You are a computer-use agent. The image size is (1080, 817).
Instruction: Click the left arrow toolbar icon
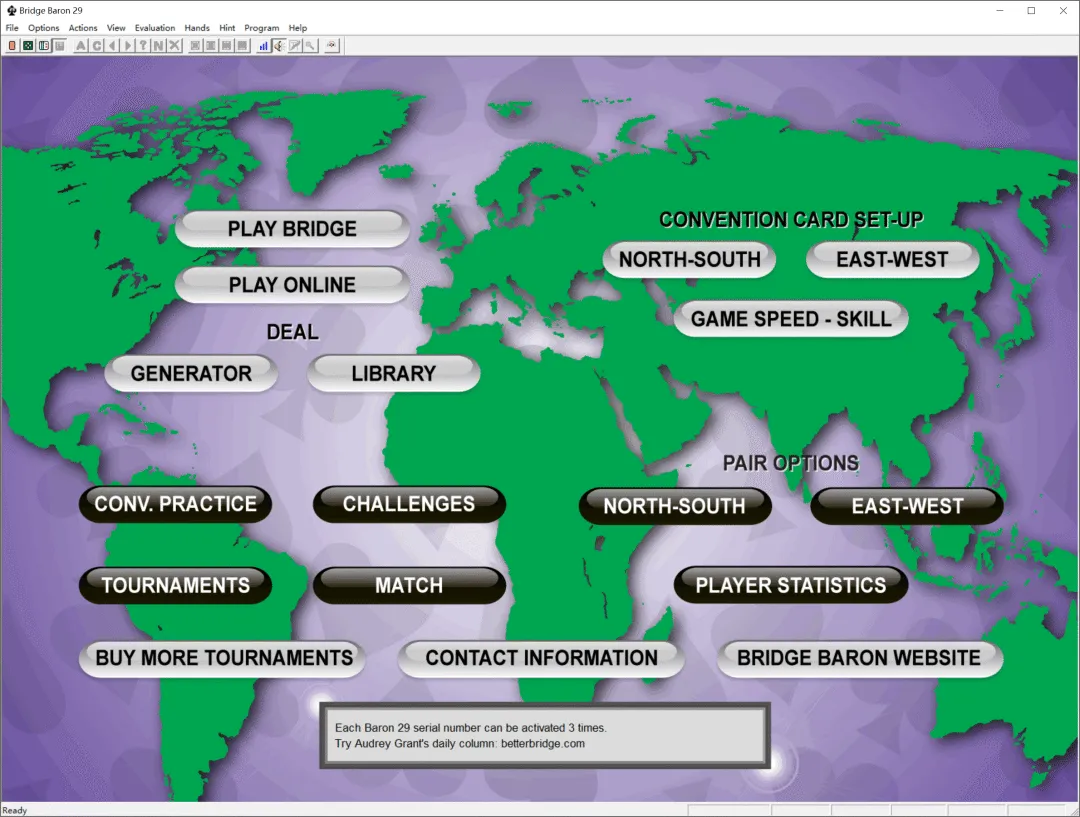pos(112,45)
